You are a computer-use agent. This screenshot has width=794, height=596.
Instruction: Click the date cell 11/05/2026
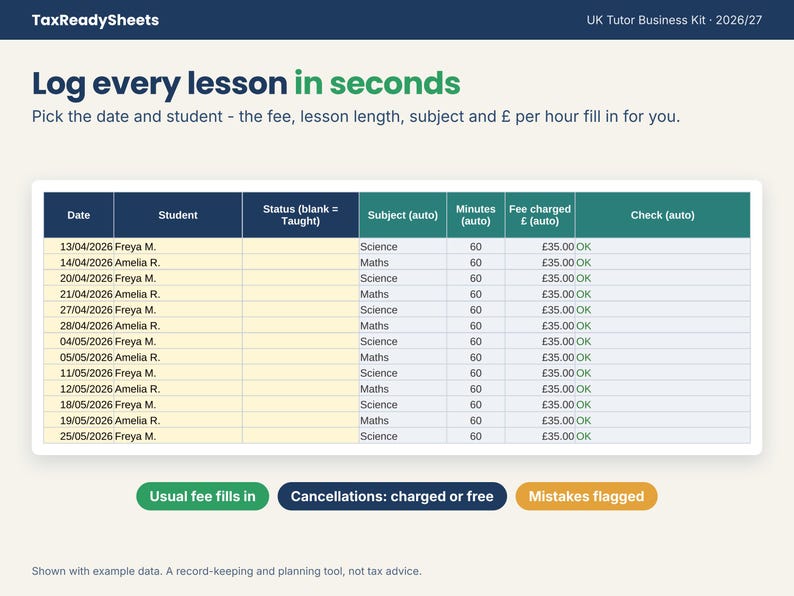coord(78,373)
